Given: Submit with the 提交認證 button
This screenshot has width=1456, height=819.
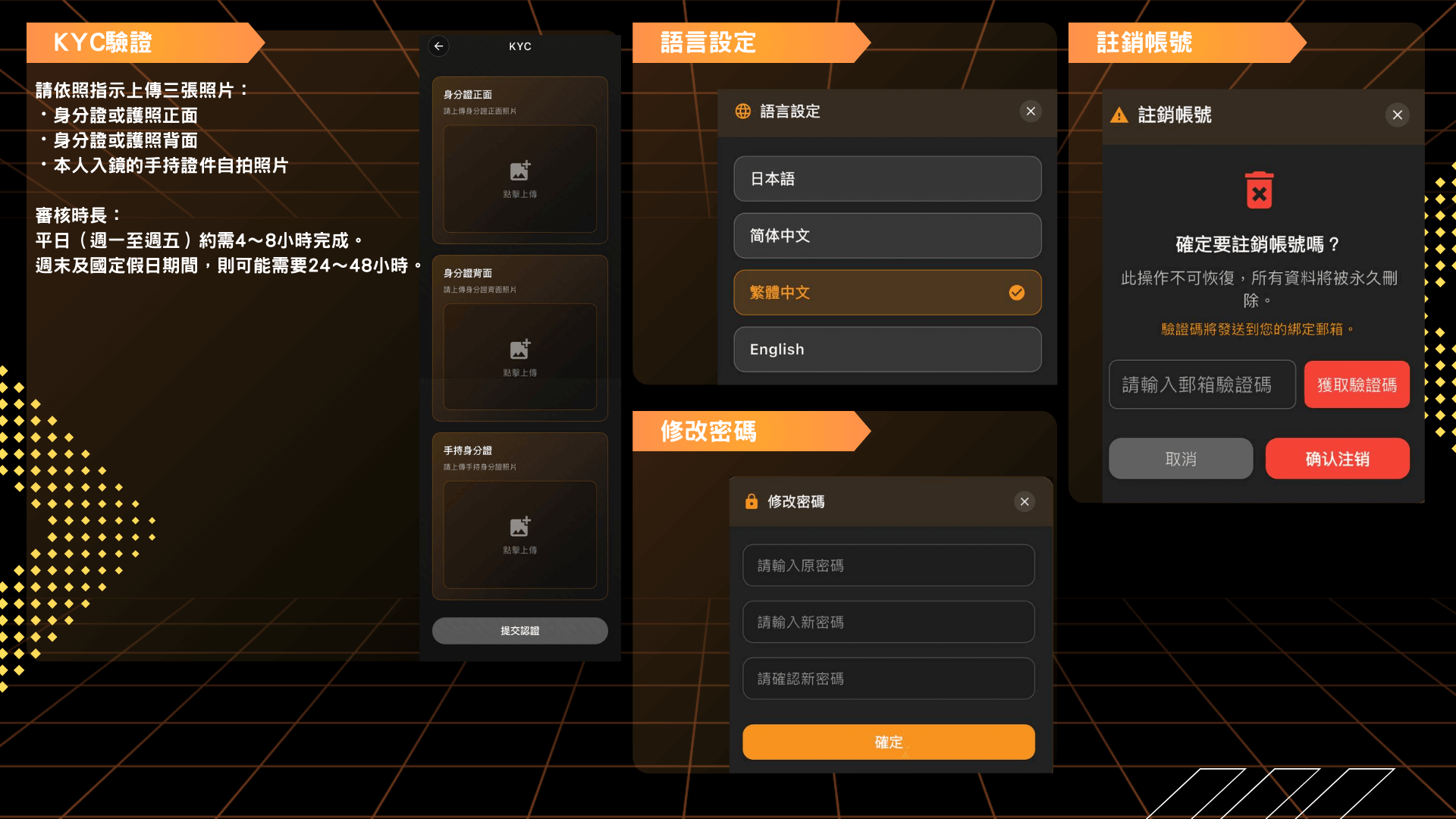Looking at the screenshot, I should click(520, 631).
